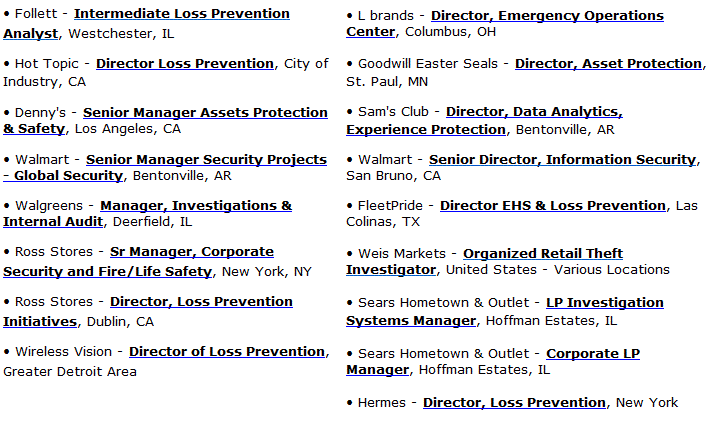Open Goodwill Easter Seals Director, Asset Protection link
The height and width of the screenshot is (421, 709).
[609, 64]
